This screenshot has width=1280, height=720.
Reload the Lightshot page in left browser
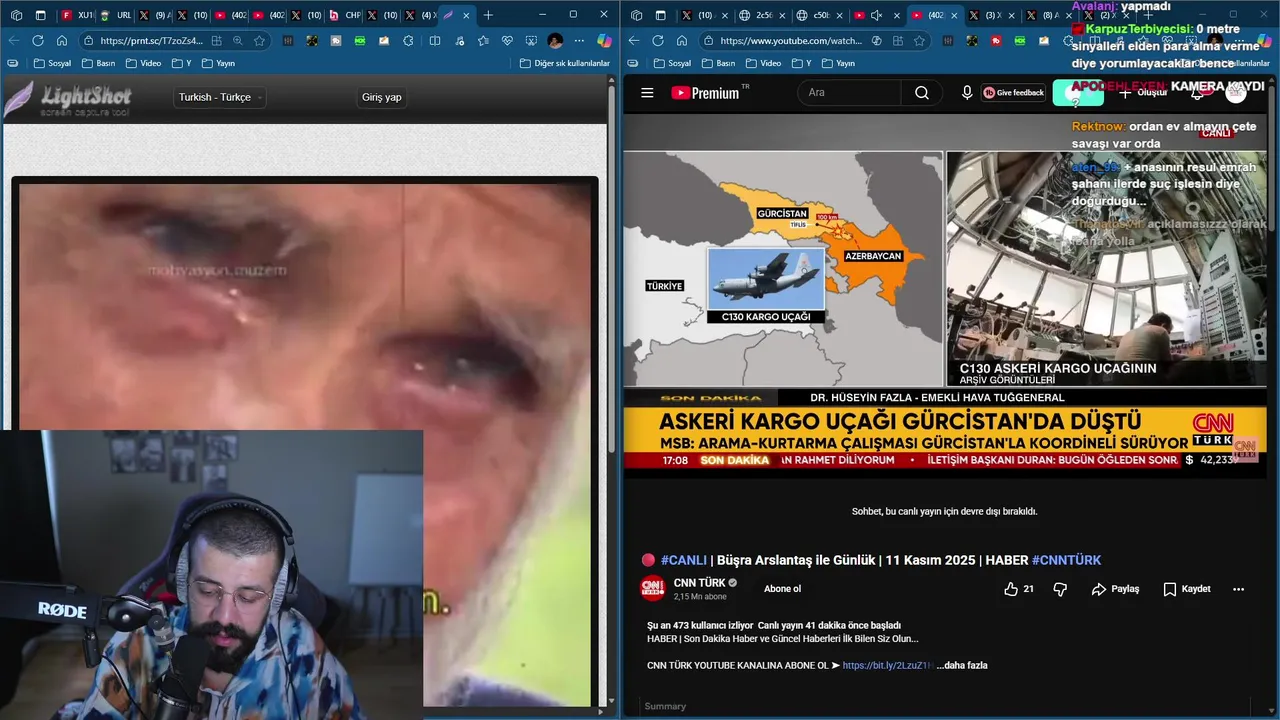coord(38,41)
